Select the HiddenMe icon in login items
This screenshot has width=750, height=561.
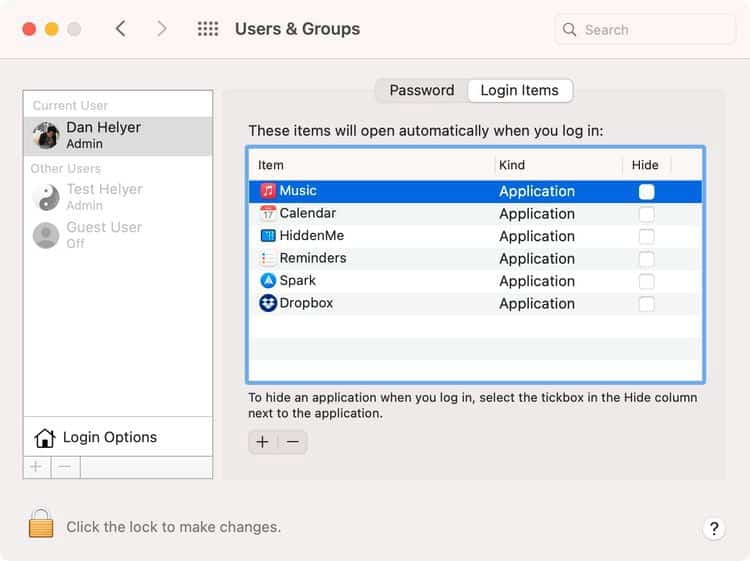coord(268,236)
